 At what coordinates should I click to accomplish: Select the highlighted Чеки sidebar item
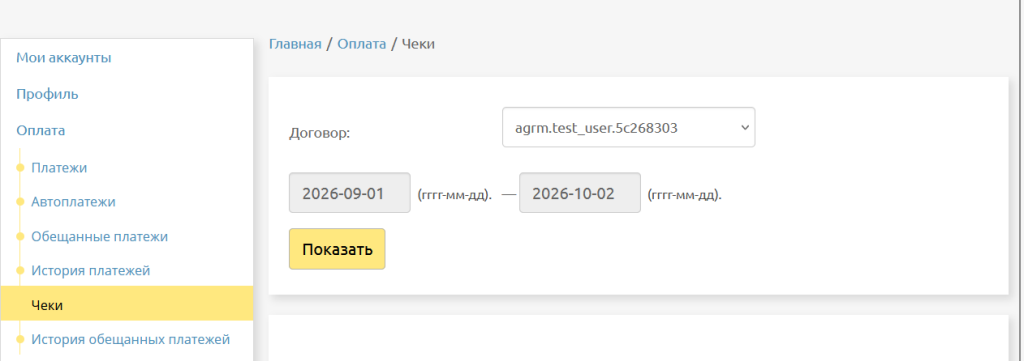click(127, 305)
